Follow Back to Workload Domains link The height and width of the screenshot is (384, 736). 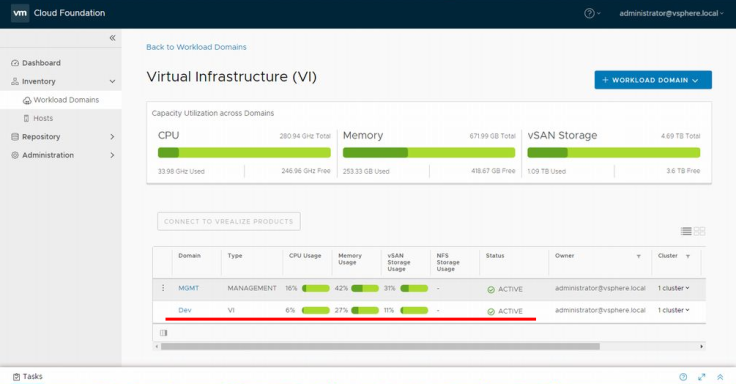[x=196, y=47]
